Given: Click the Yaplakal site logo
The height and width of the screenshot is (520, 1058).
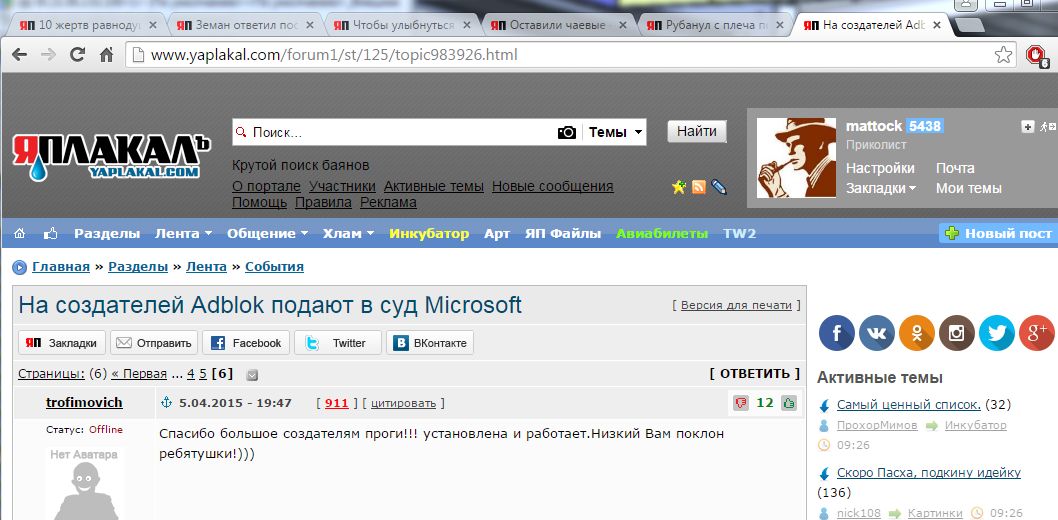Looking at the screenshot, I should click(111, 156).
